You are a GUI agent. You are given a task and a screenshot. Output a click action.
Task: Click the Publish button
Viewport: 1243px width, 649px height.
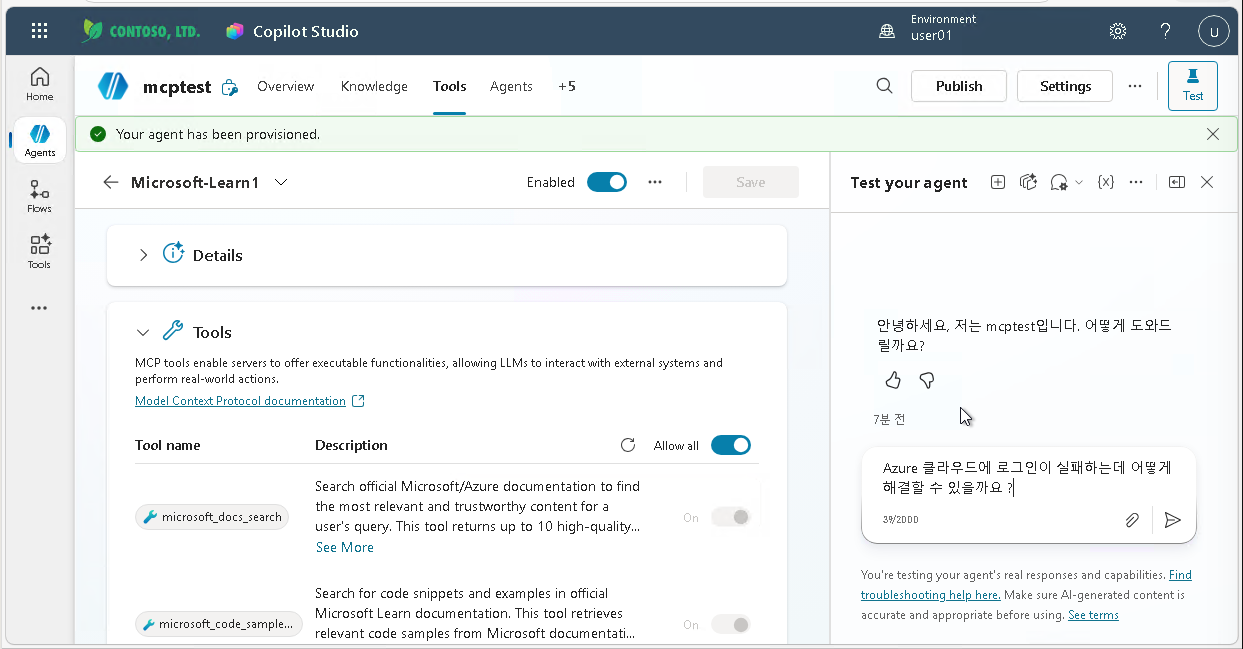tap(959, 86)
